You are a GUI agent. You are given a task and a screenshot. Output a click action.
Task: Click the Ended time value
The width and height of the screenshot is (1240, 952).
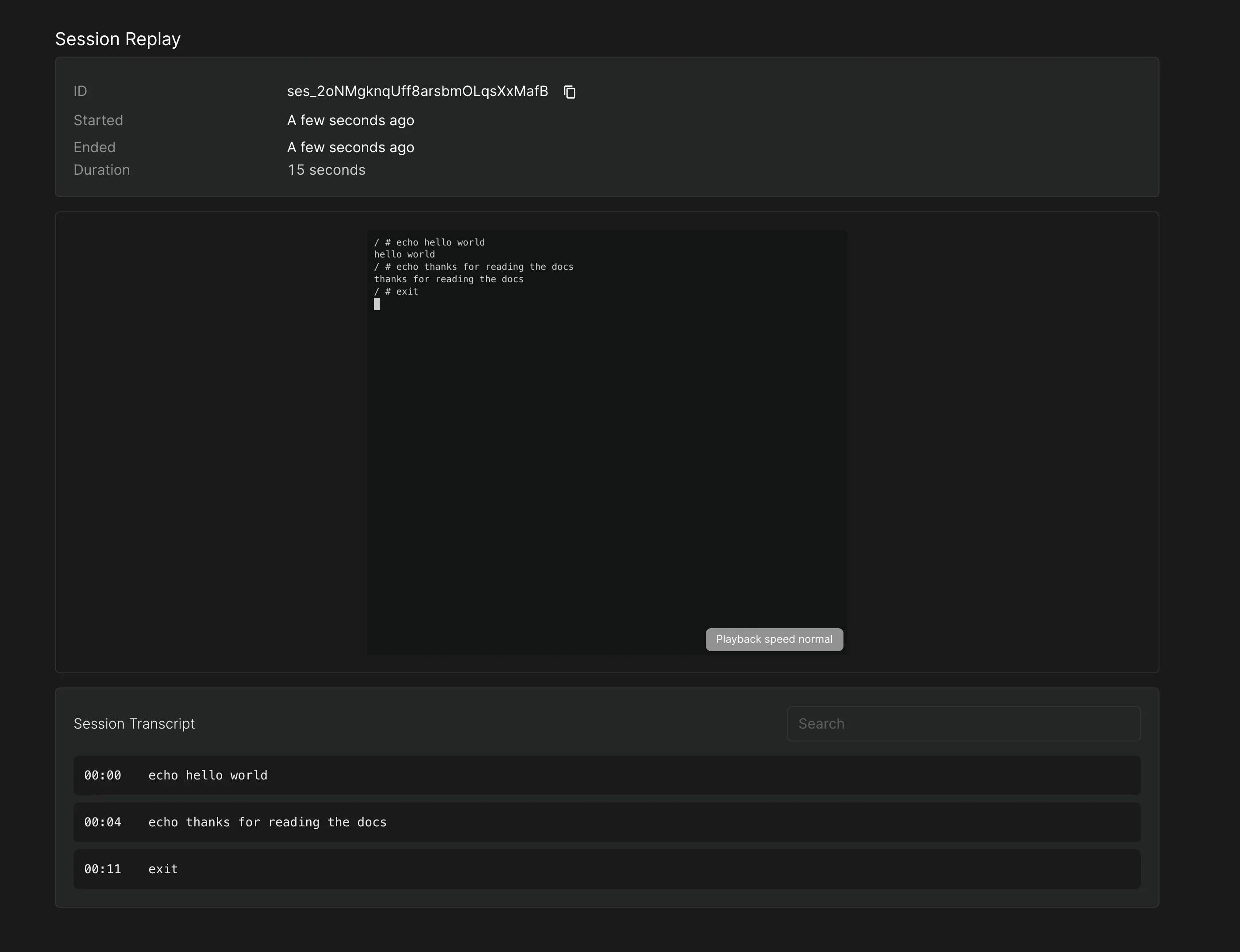tap(350, 147)
